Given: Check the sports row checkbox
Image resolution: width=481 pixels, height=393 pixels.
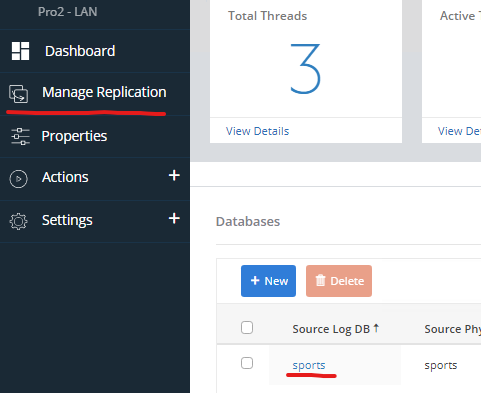Looking at the screenshot, I should [247, 363].
